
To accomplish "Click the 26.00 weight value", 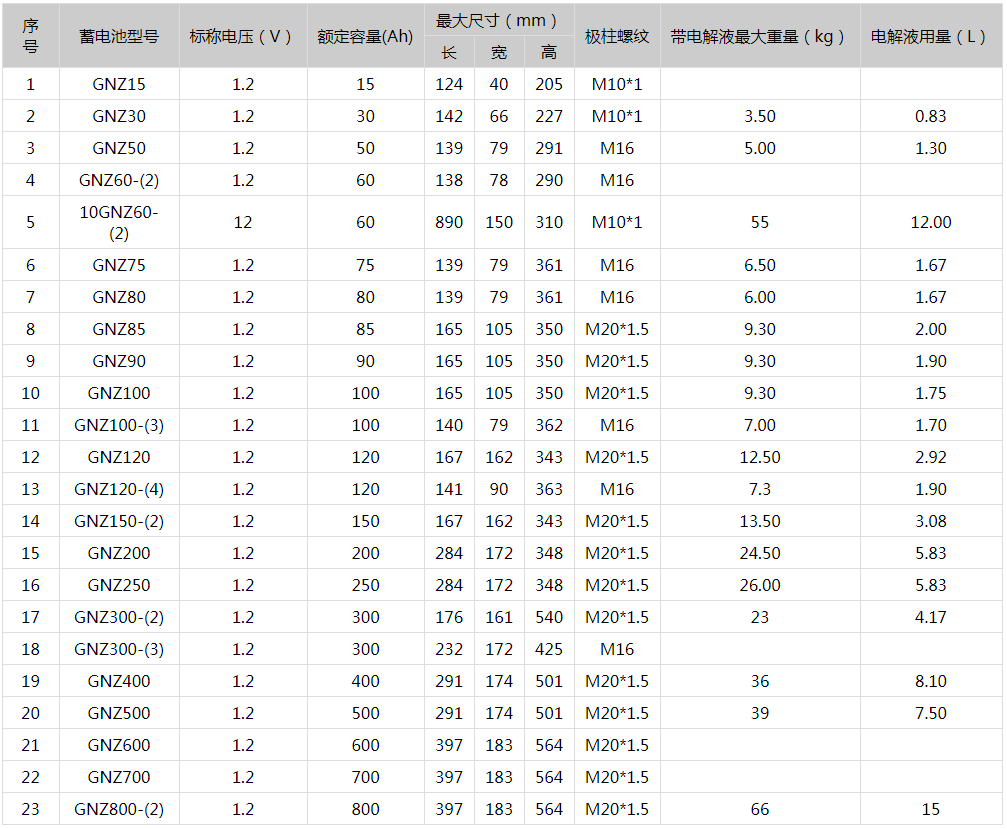I will [759, 585].
